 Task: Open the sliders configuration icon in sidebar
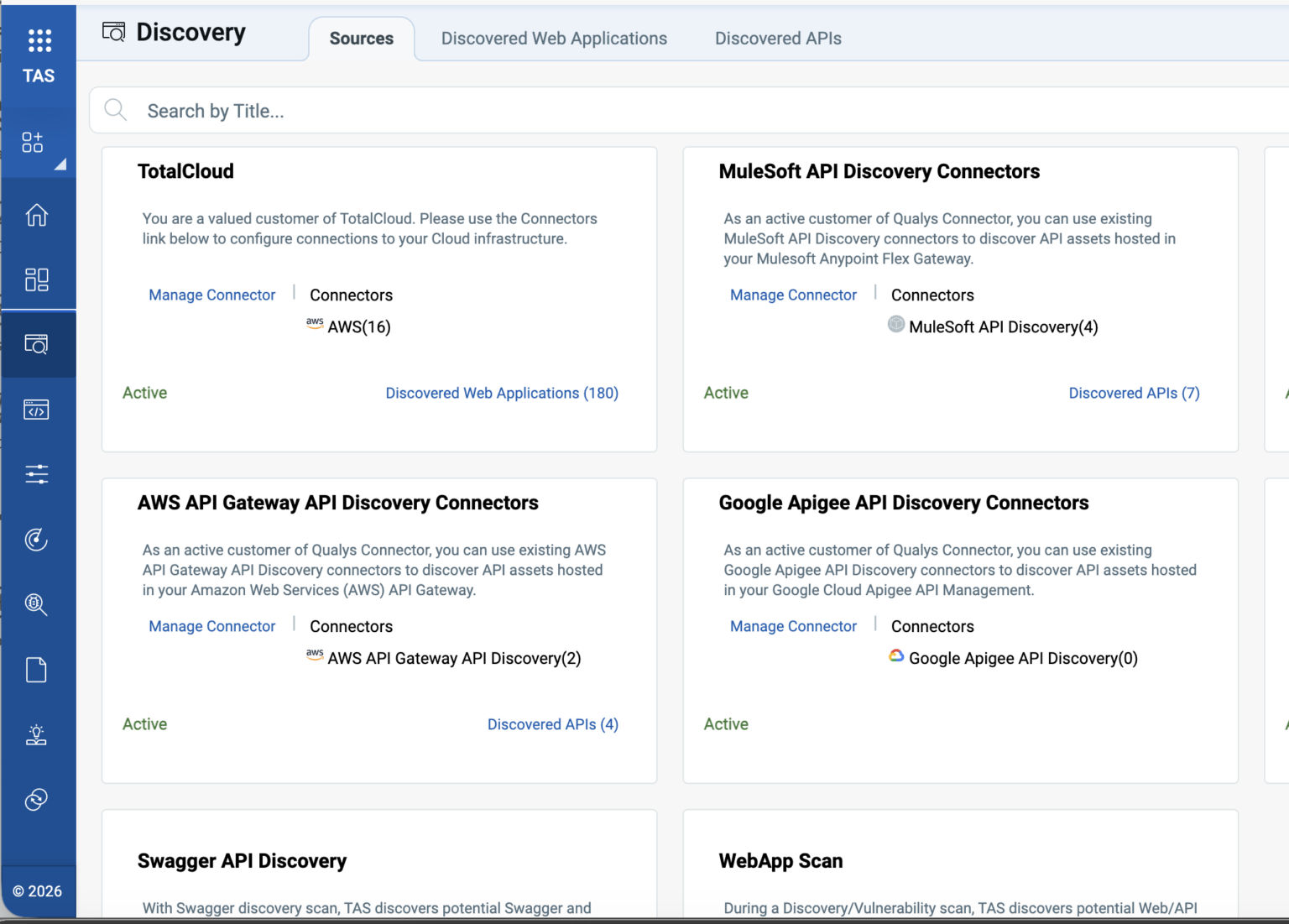(37, 474)
